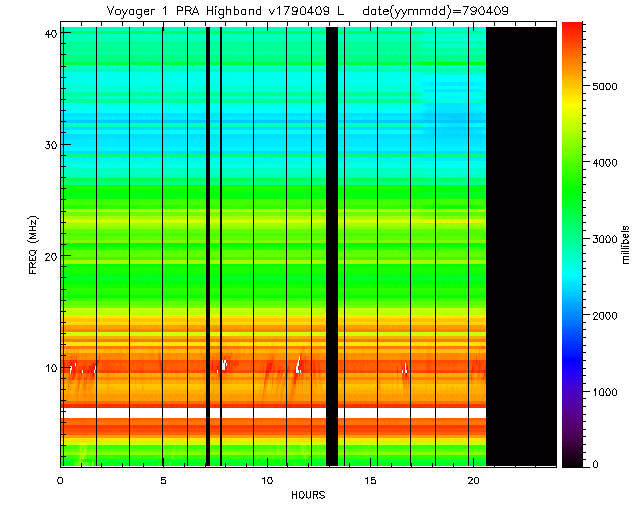Click the HOURS axis label
The image size is (640, 512).
coord(308,495)
